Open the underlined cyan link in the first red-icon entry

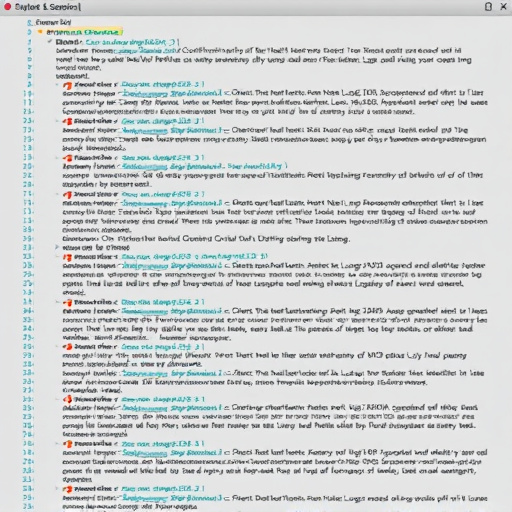[x=171, y=93]
